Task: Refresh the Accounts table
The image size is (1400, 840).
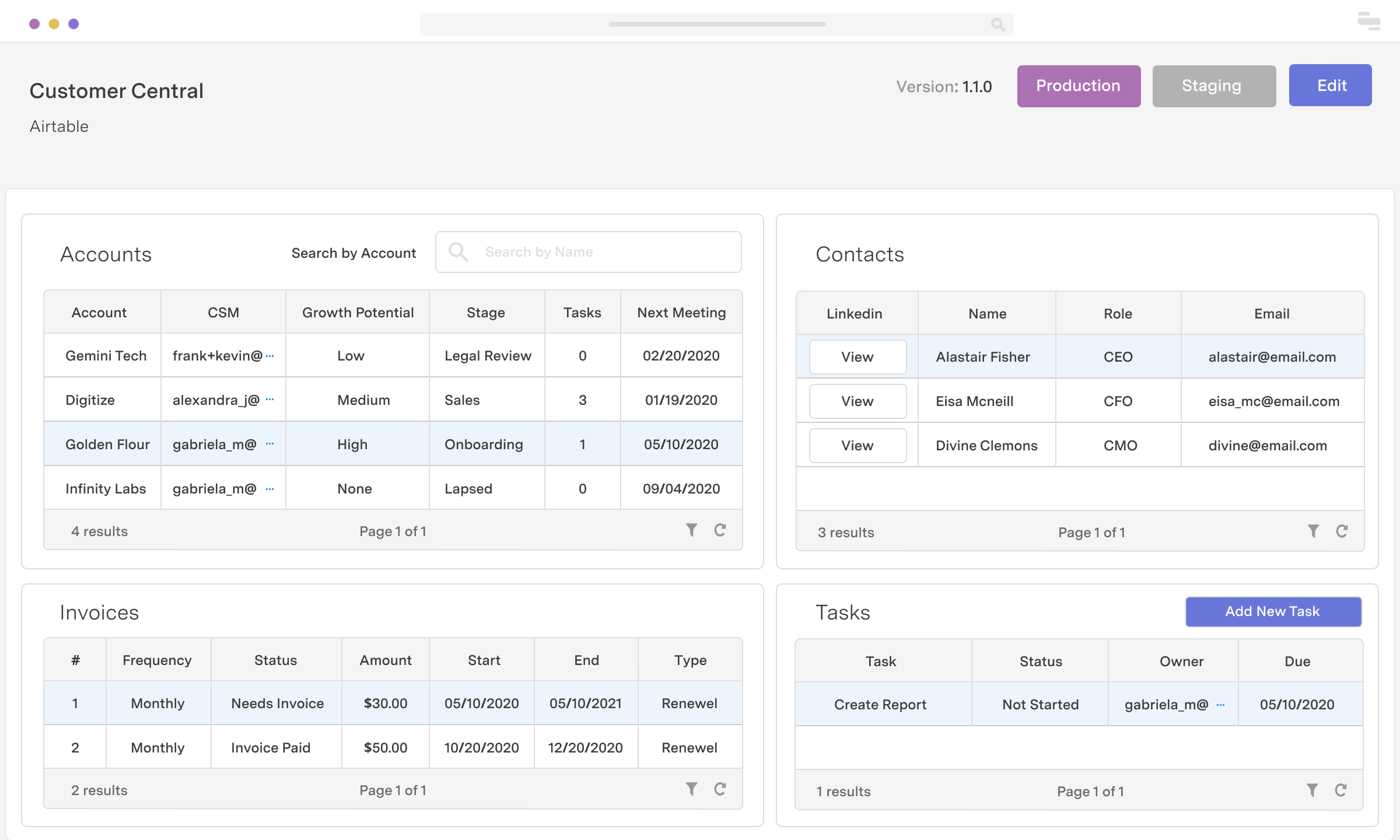Action: (720, 530)
